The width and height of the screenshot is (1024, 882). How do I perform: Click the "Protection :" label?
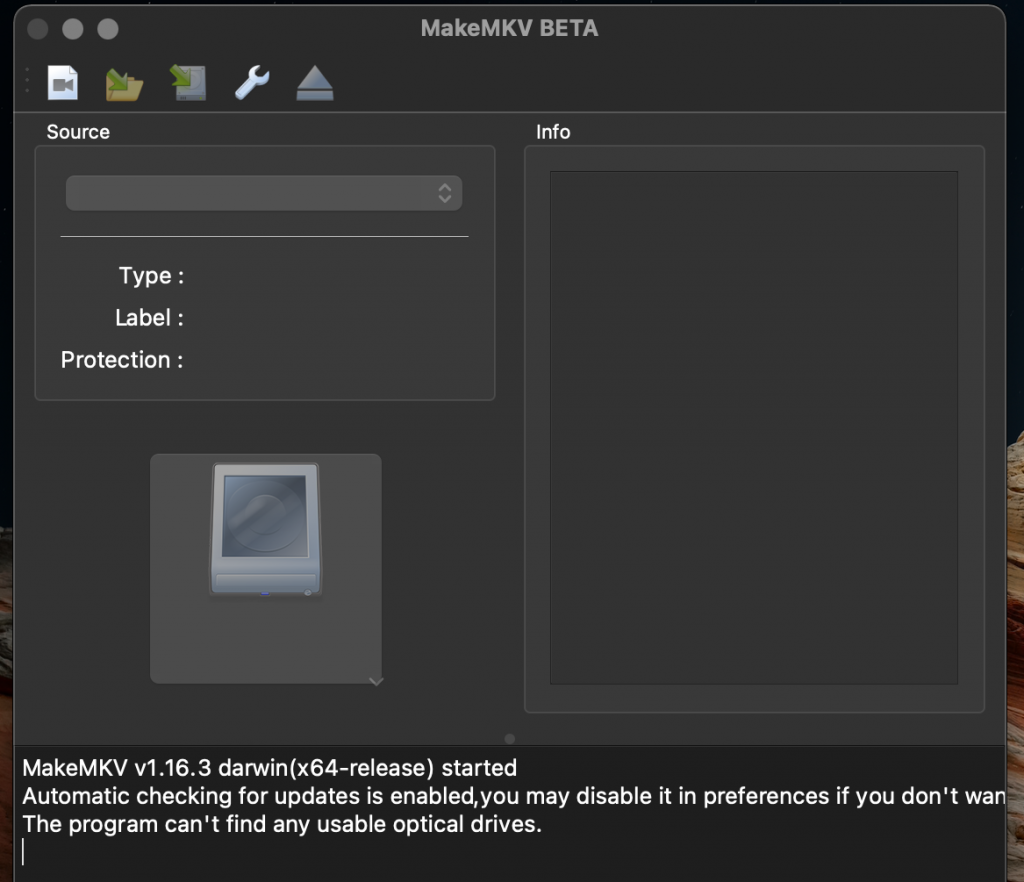tap(122, 360)
